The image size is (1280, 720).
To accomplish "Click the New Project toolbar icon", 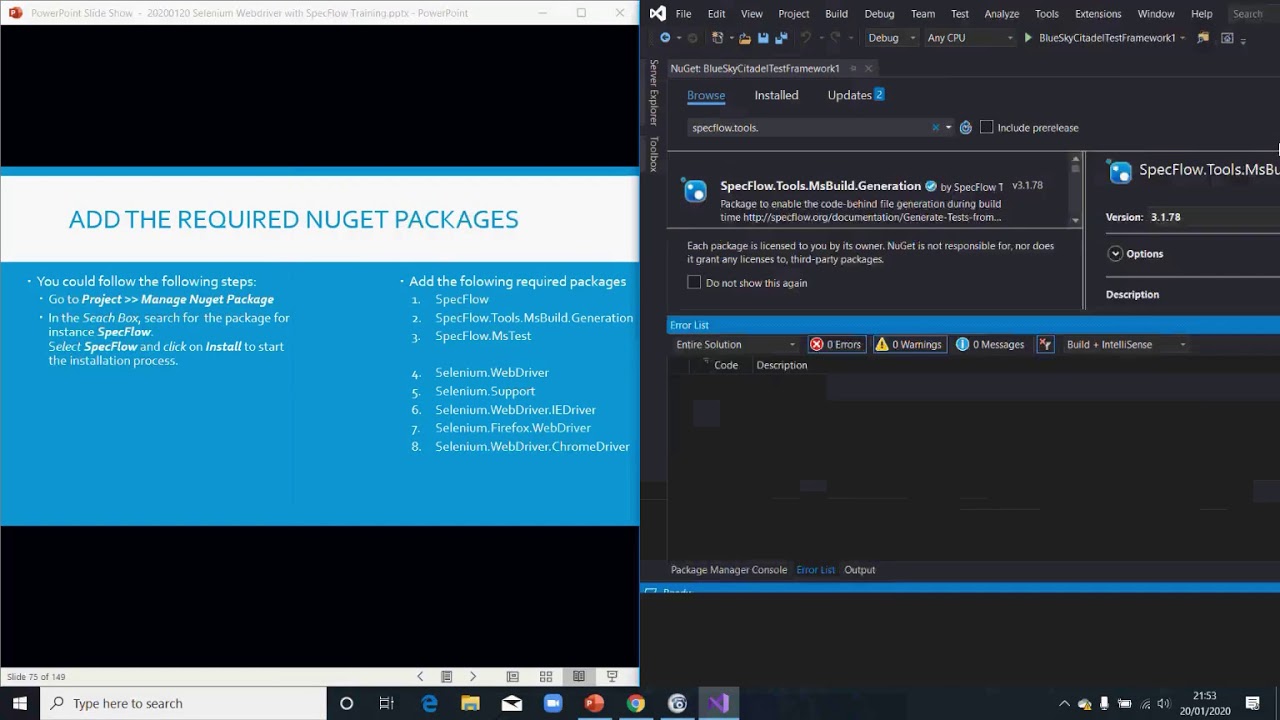I will coord(717,38).
